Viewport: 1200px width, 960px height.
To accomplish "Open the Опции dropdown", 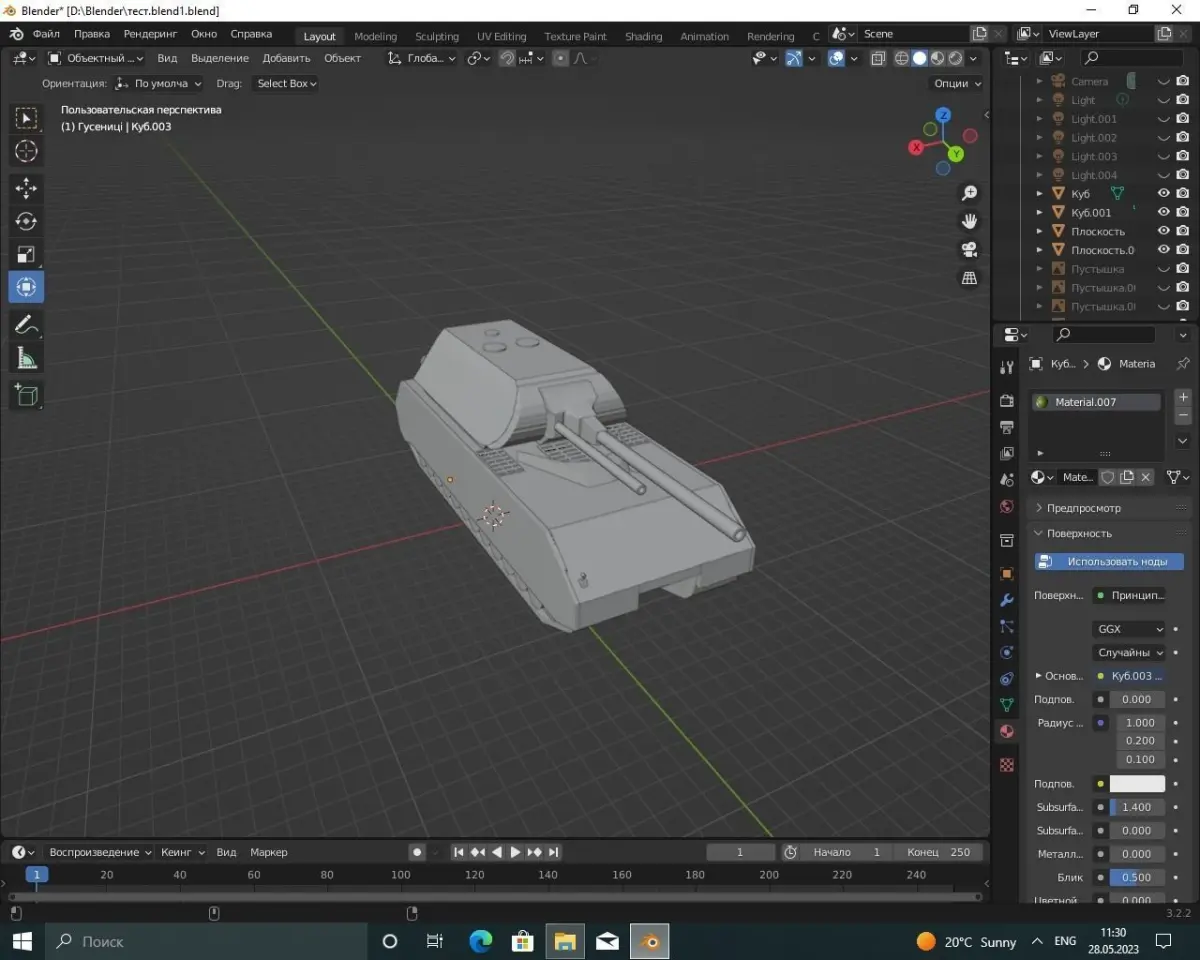I will coord(957,83).
